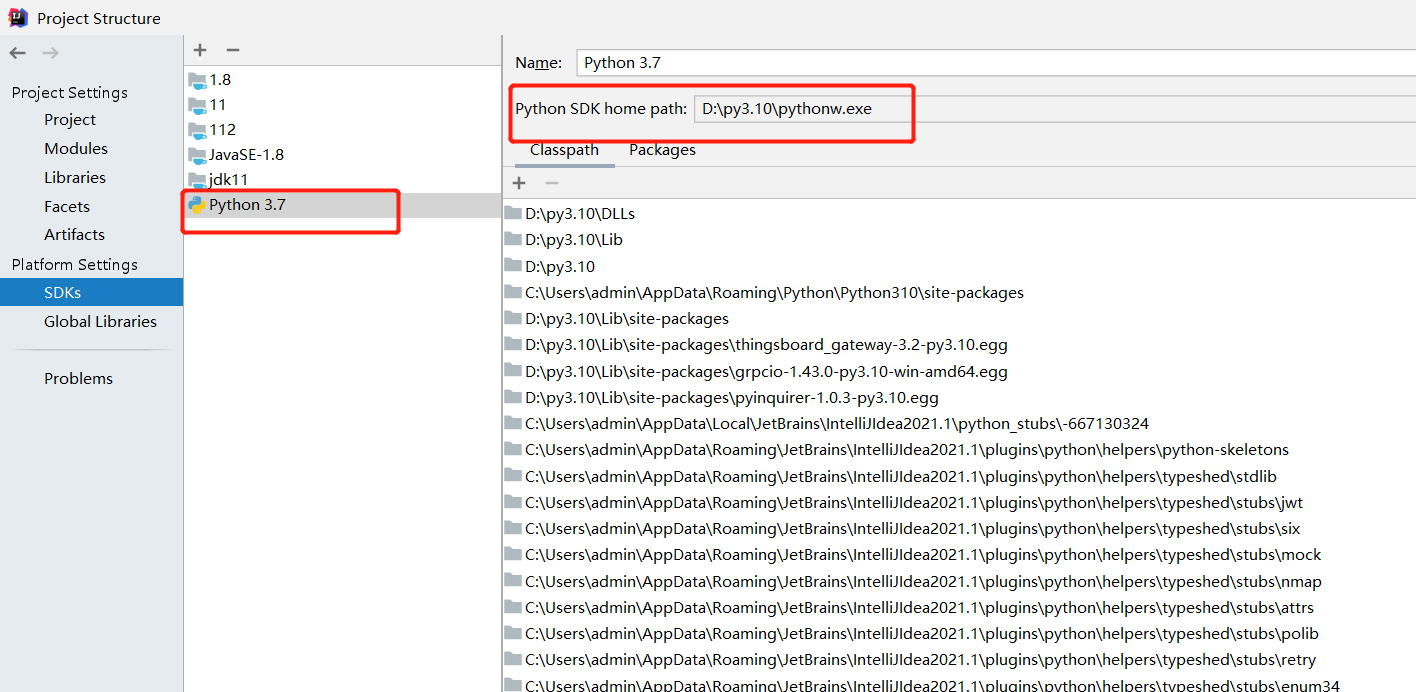This screenshot has height=692, width=1416.
Task: Select Global Libraries under Platform Settings
Action: [x=100, y=321]
